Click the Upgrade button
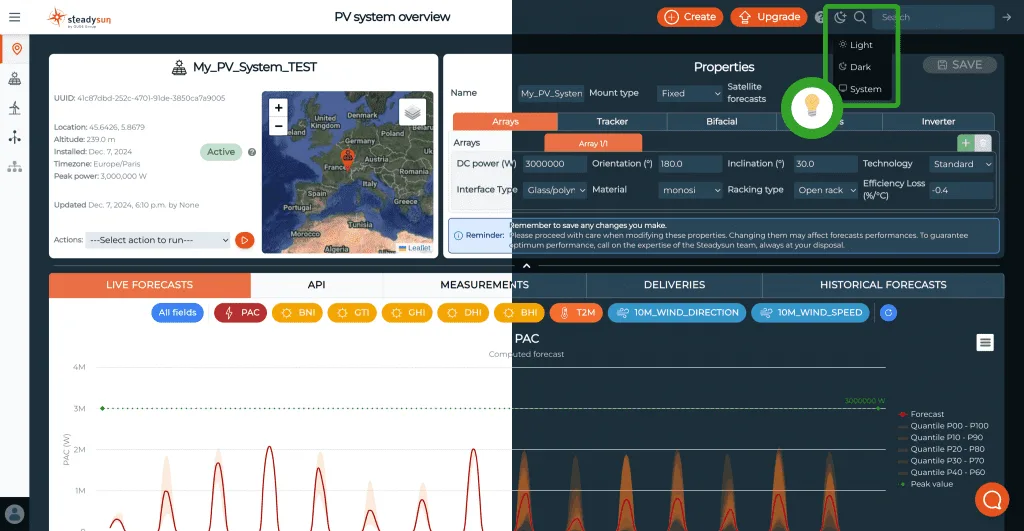Screen dimensions: 1024x531 769,17
